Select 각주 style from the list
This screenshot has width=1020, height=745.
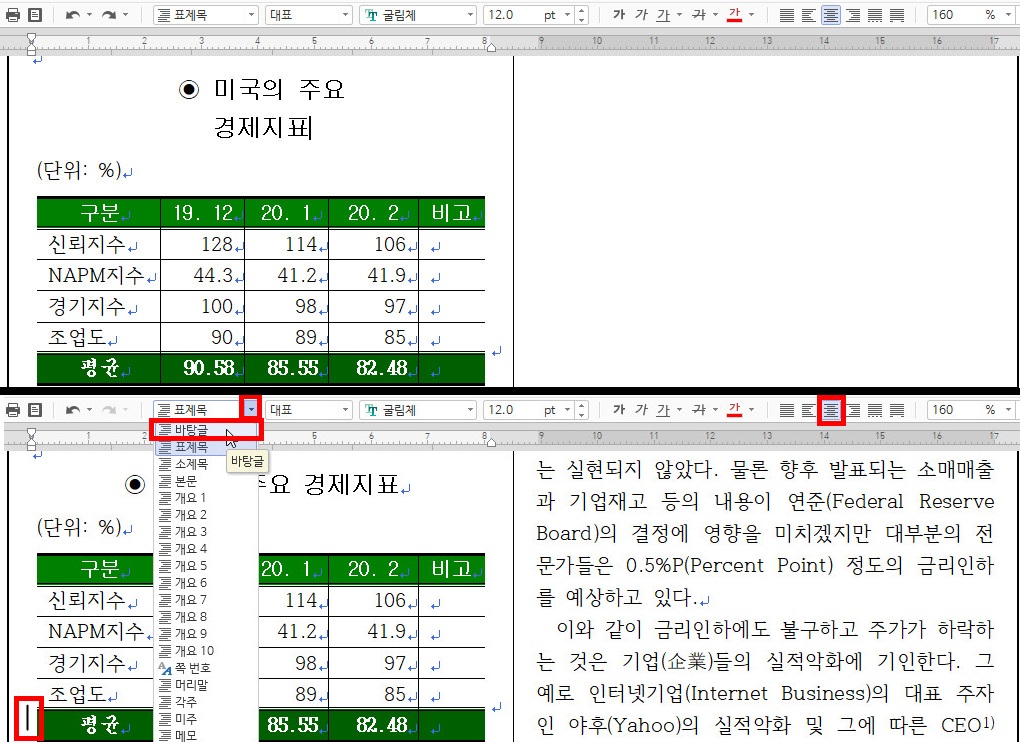(206, 702)
